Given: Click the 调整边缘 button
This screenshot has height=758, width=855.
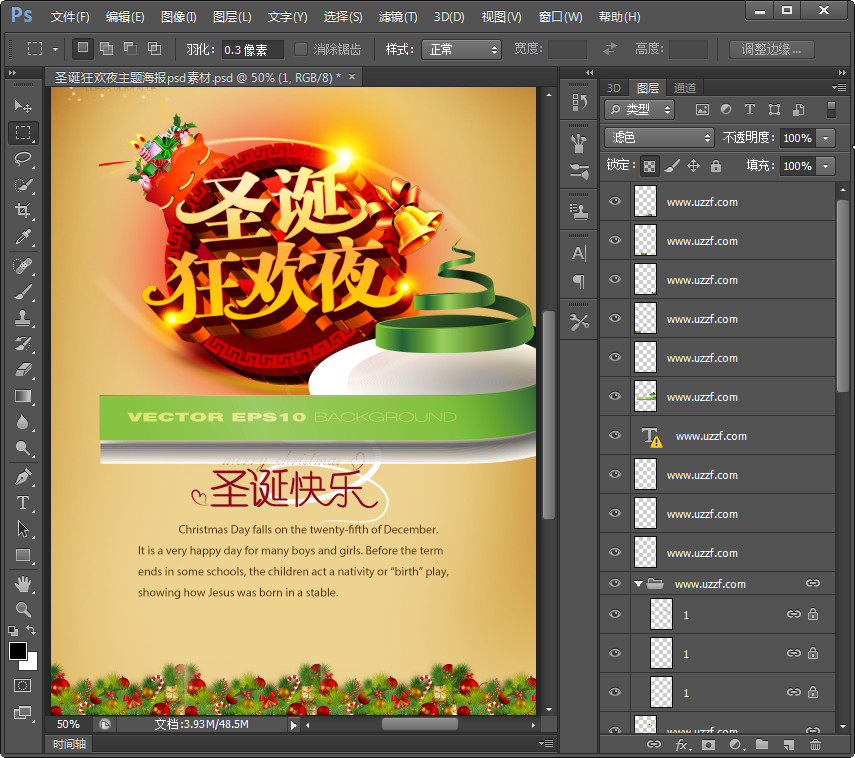Looking at the screenshot, I should click(x=772, y=50).
